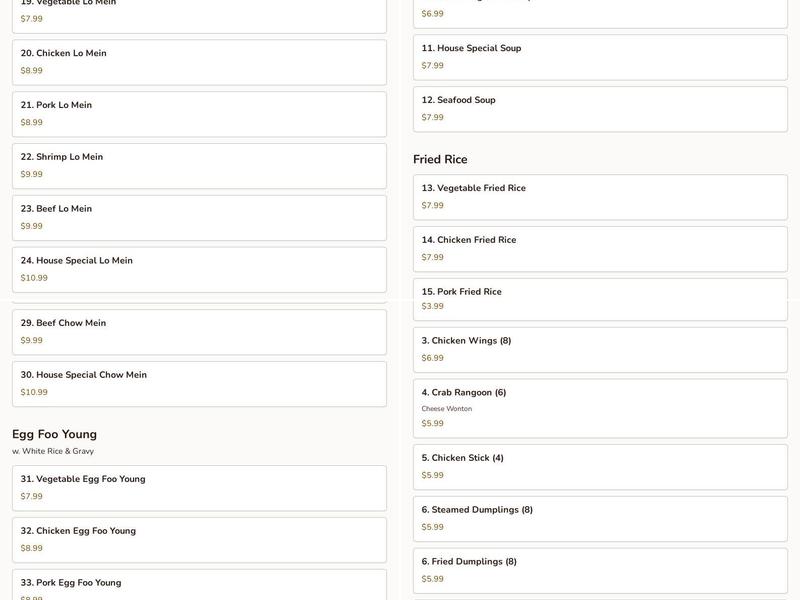
Task: Open the 21. Pork Lo Mein card
Action: coord(199,114)
